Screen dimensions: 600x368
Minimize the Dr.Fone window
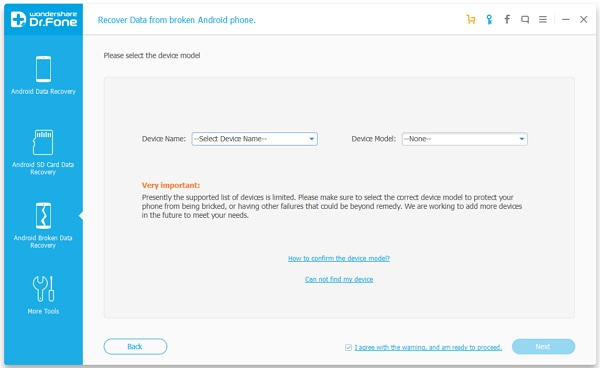click(566, 19)
